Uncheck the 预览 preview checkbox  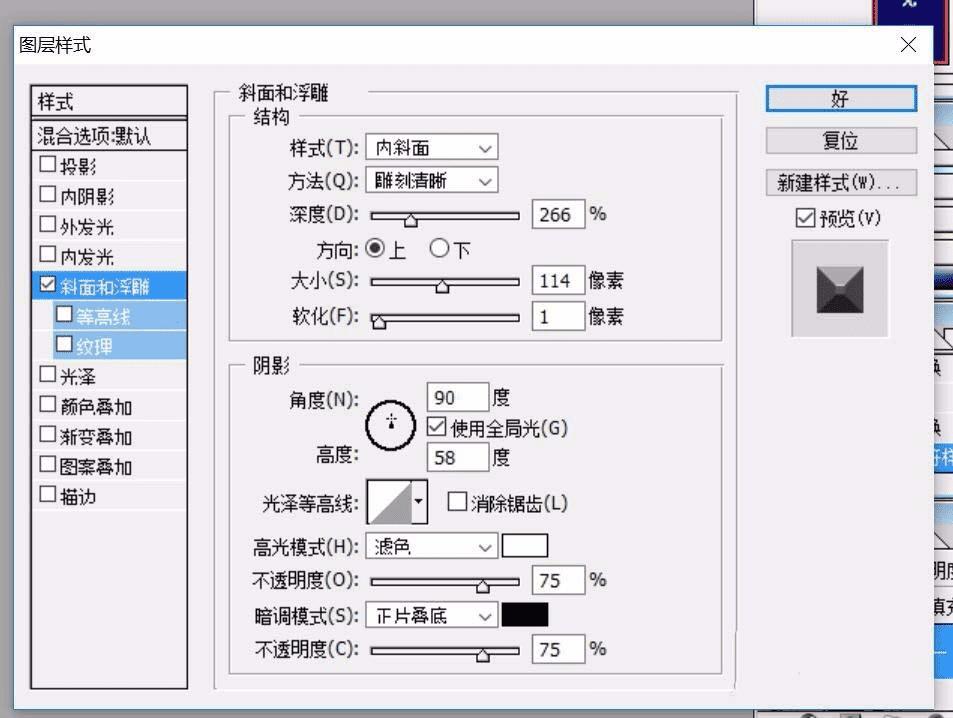click(x=805, y=218)
